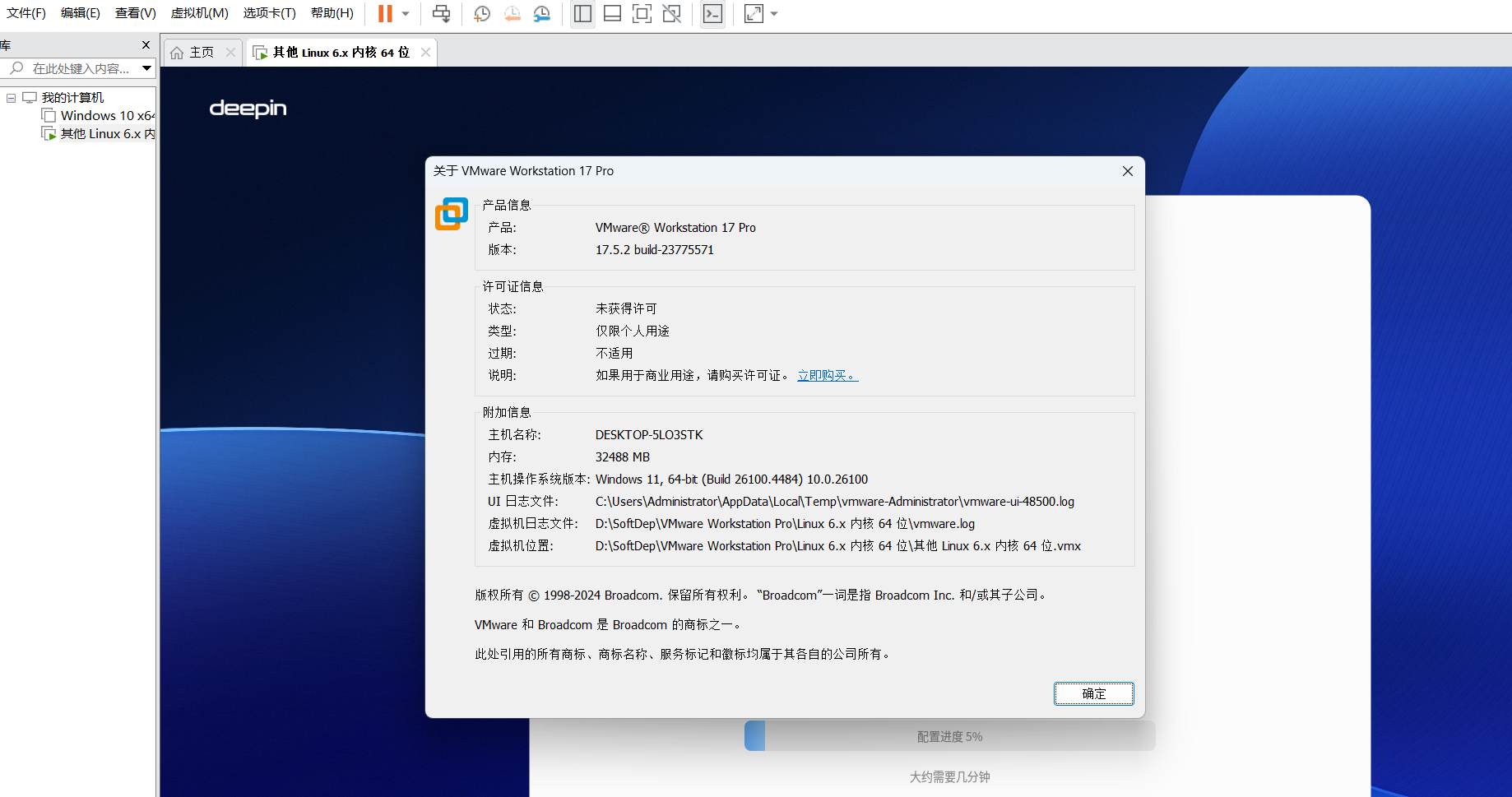Open the 编辑(E) menu
The height and width of the screenshot is (797, 1512).
(81, 13)
